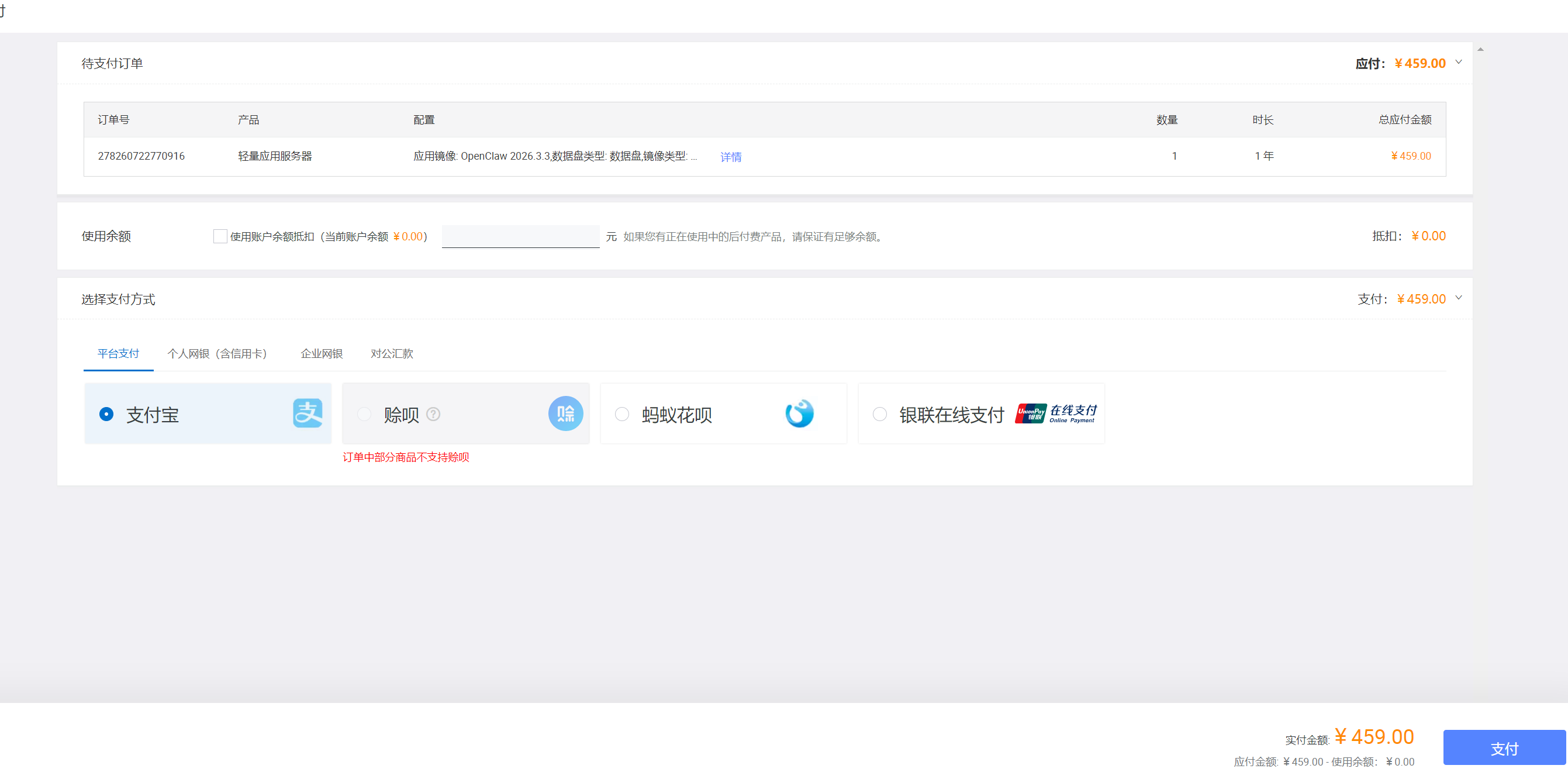
Task: Click the question mark help icon beside 赊呗
Action: (x=433, y=414)
